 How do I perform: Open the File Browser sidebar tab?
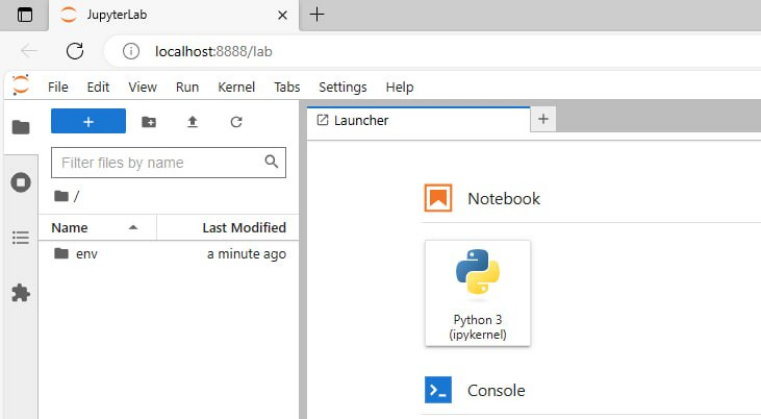(x=21, y=127)
